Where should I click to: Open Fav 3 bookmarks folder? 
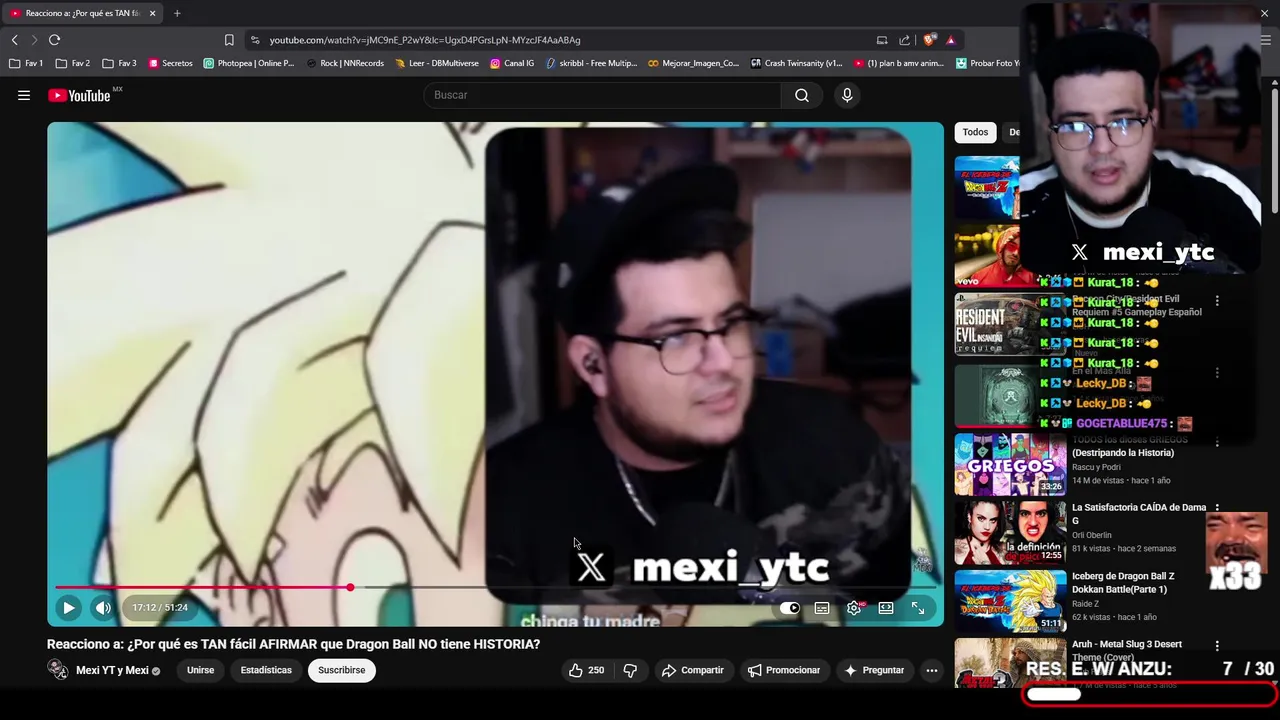pyautogui.click(x=119, y=63)
